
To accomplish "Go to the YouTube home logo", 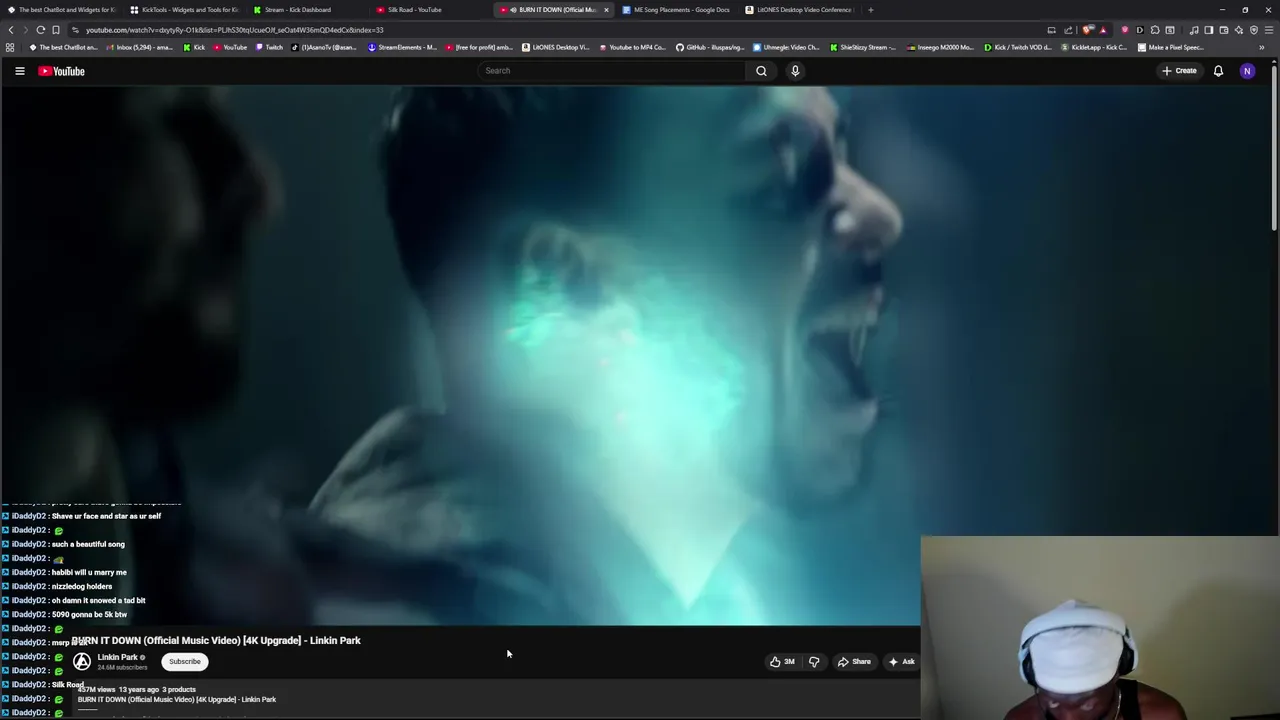I will click(x=62, y=71).
